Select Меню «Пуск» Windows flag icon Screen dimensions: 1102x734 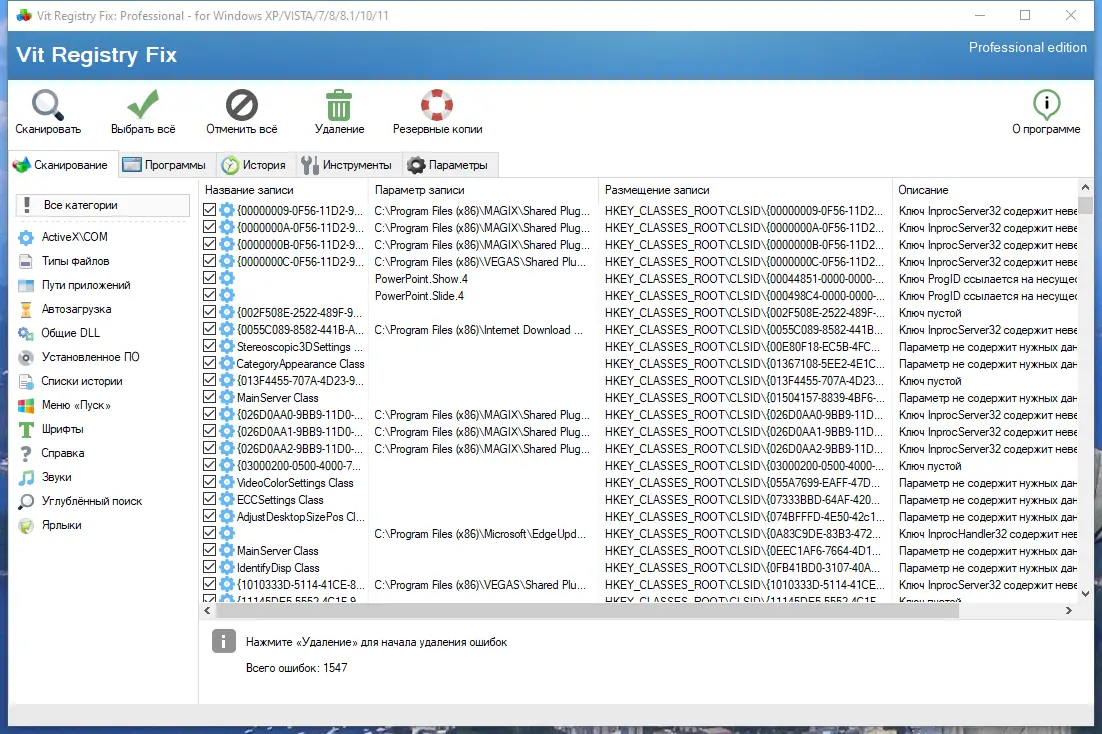[x=26, y=406]
